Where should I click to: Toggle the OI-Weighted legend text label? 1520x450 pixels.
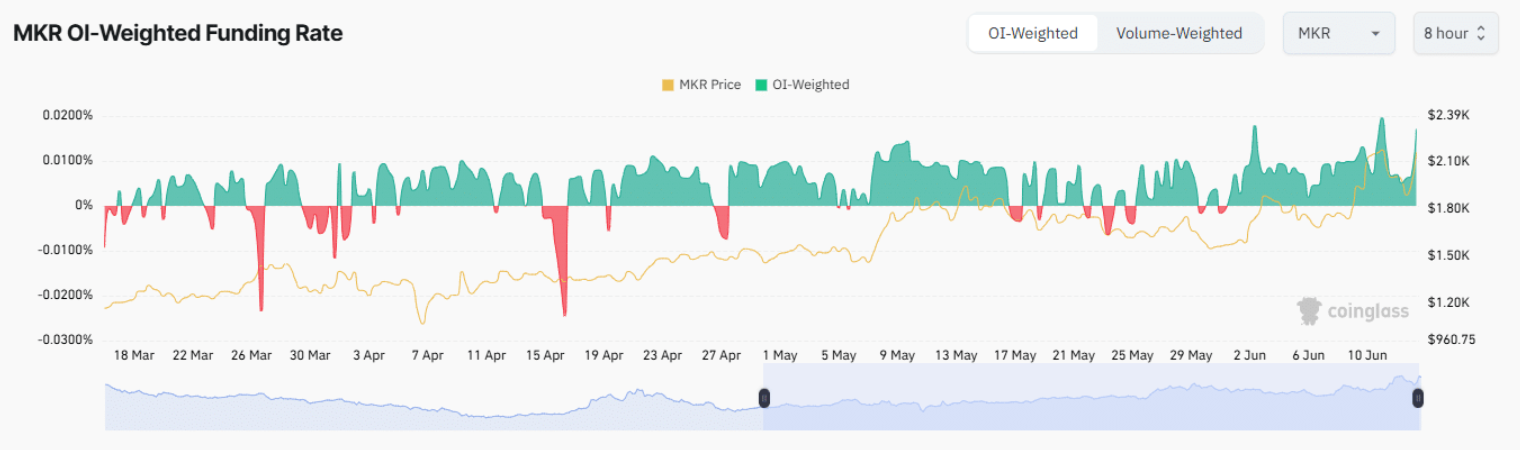[811, 85]
